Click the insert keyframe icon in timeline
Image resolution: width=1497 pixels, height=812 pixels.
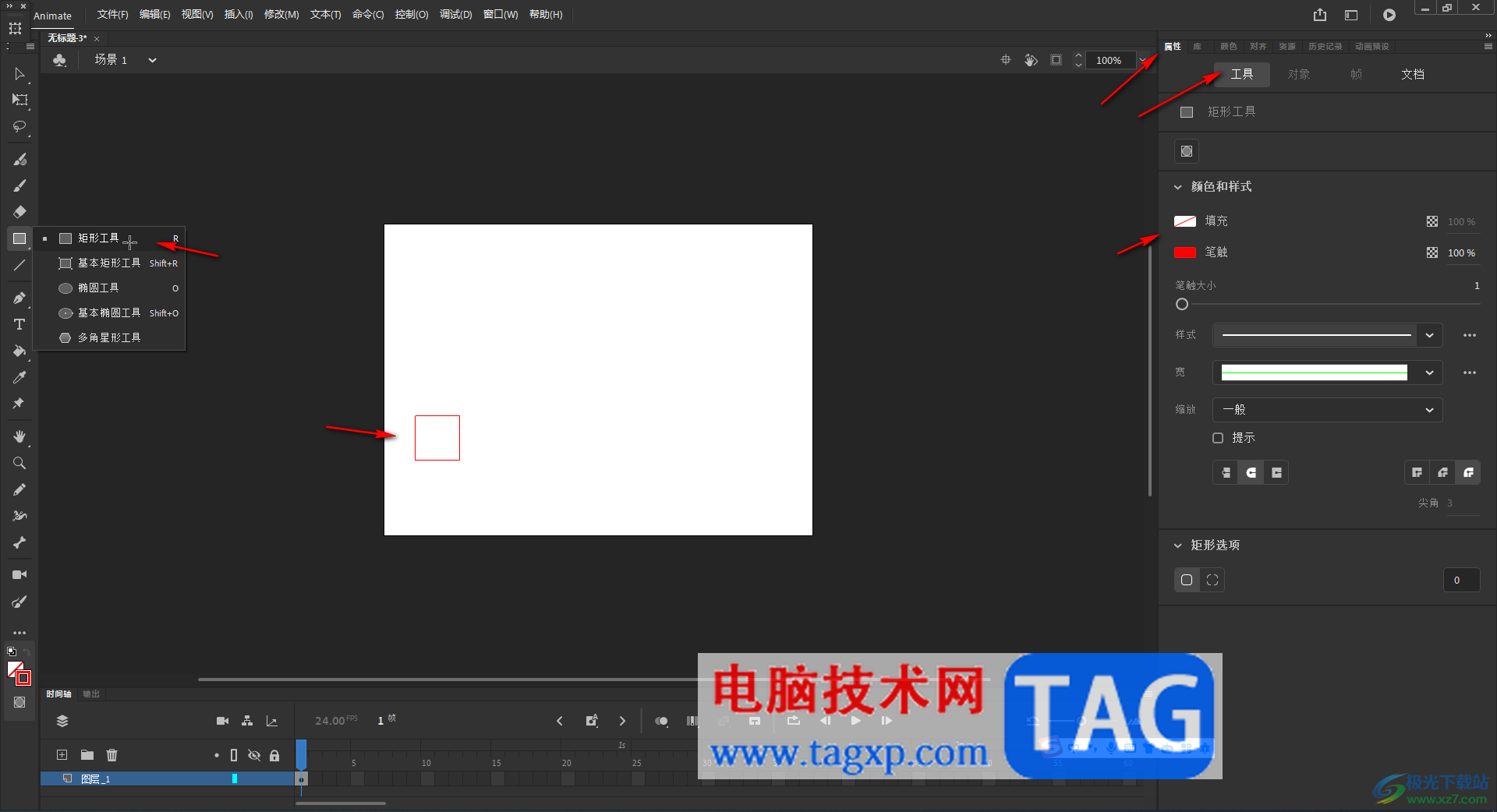592,721
